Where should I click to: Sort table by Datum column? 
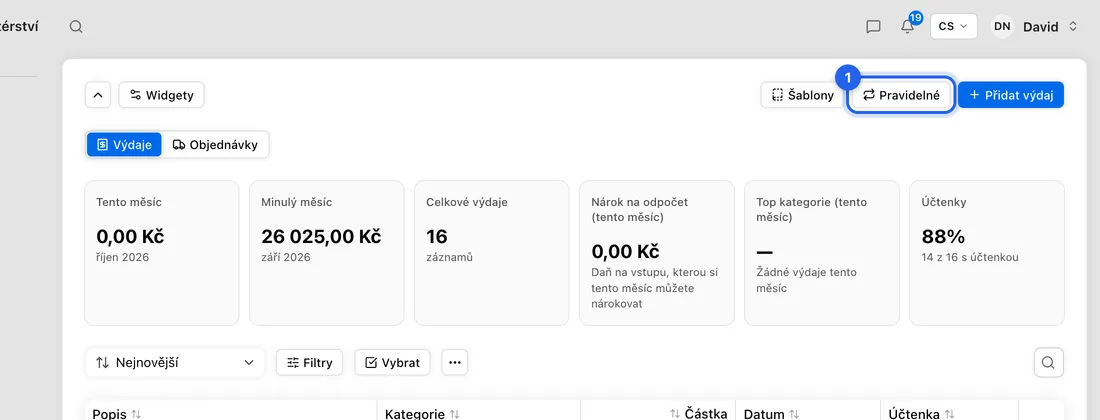click(771, 414)
